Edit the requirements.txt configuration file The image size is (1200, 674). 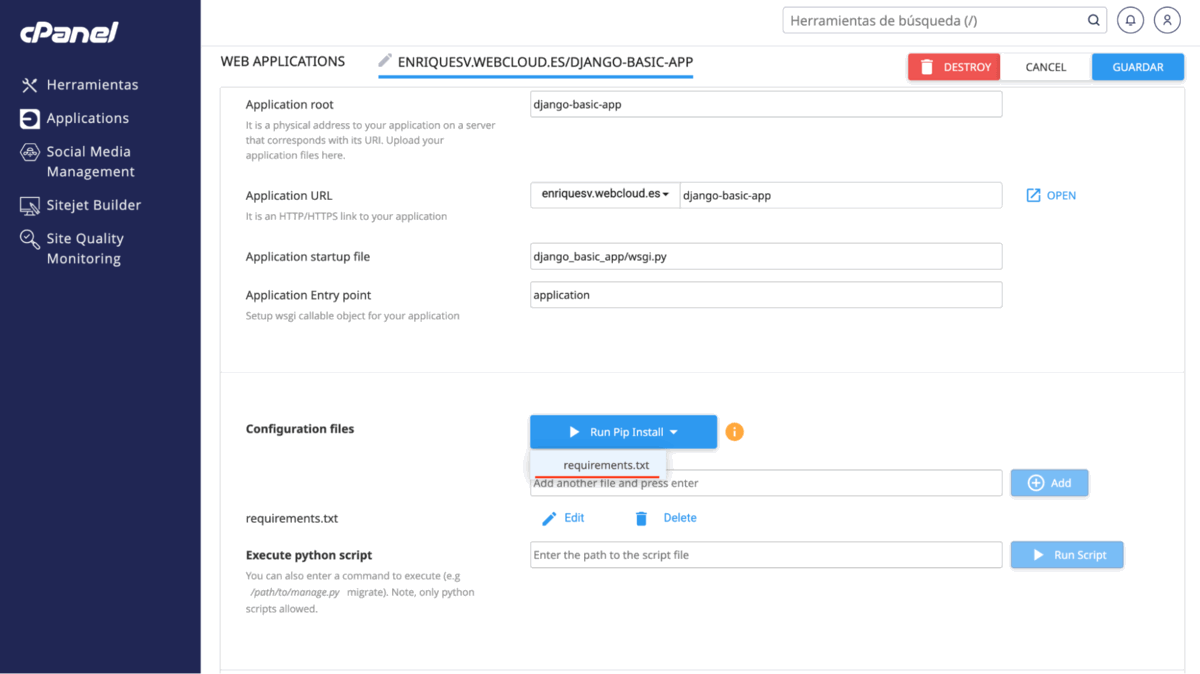click(x=563, y=518)
